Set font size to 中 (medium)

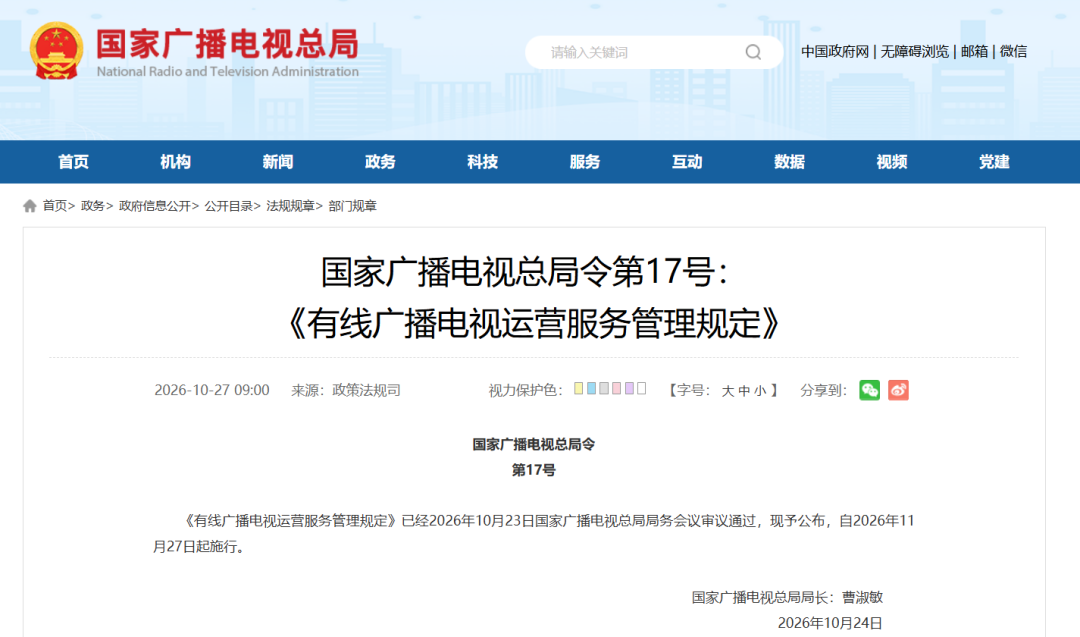tap(745, 391)
